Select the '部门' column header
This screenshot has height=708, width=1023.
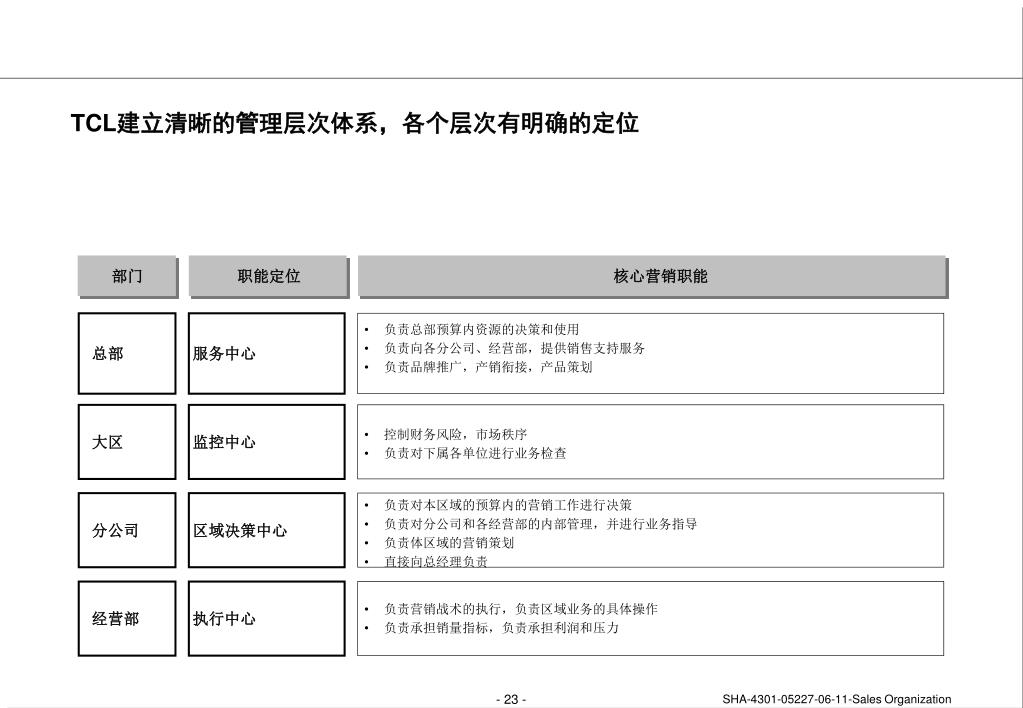pos(127,276)
